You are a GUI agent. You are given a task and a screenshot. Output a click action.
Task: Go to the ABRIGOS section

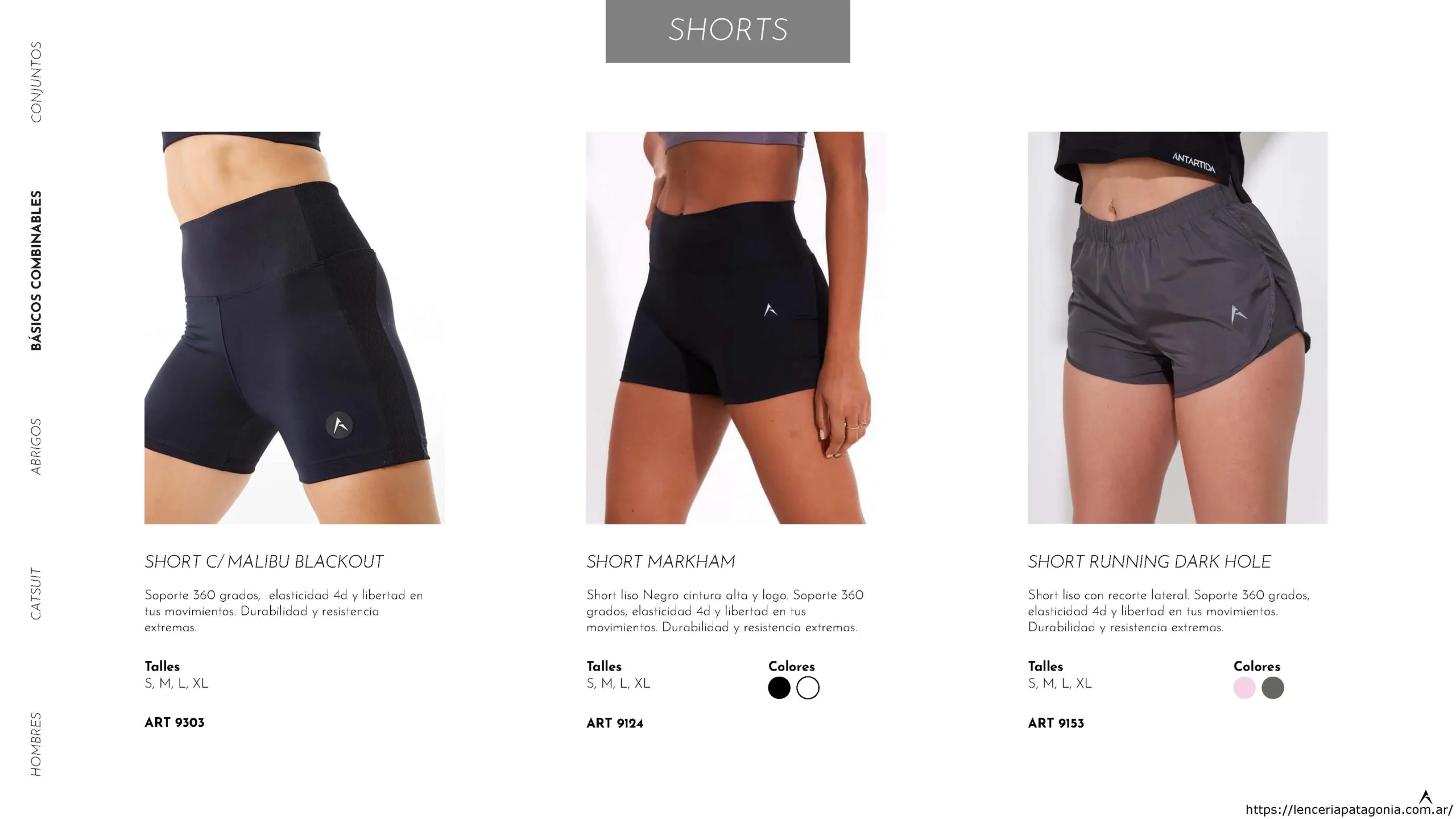point(36,446)
